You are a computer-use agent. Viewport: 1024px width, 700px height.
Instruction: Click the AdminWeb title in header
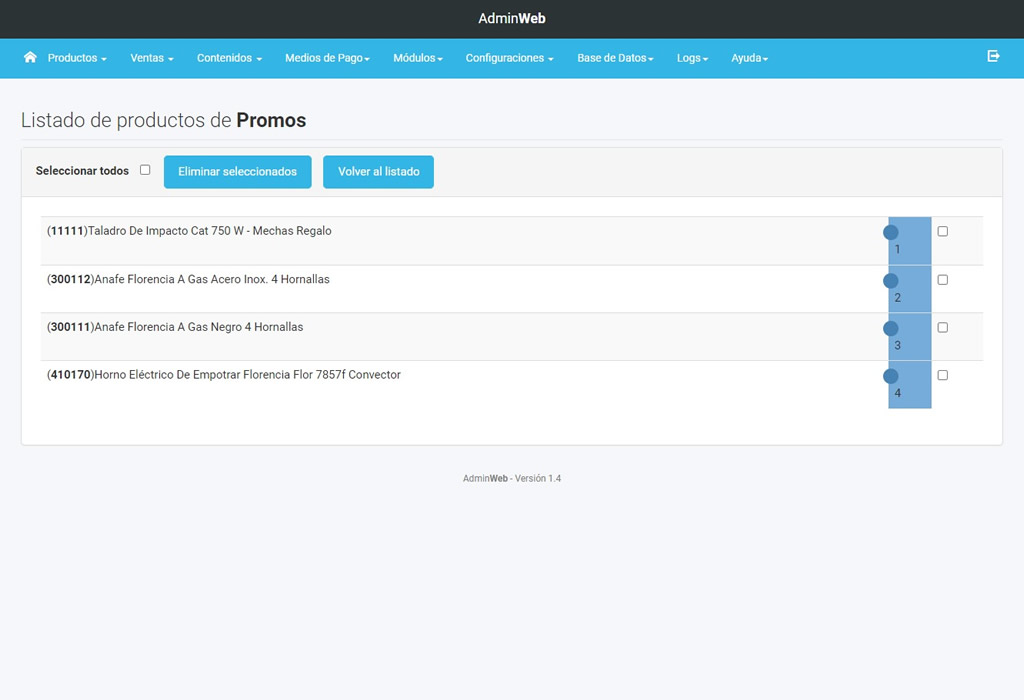(x=512, y=18)
